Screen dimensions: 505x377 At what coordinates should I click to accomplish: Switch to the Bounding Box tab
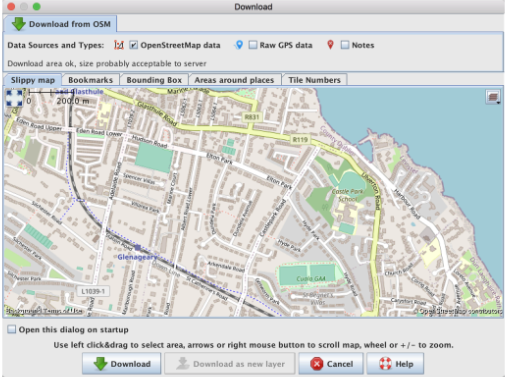click(154, 80)
